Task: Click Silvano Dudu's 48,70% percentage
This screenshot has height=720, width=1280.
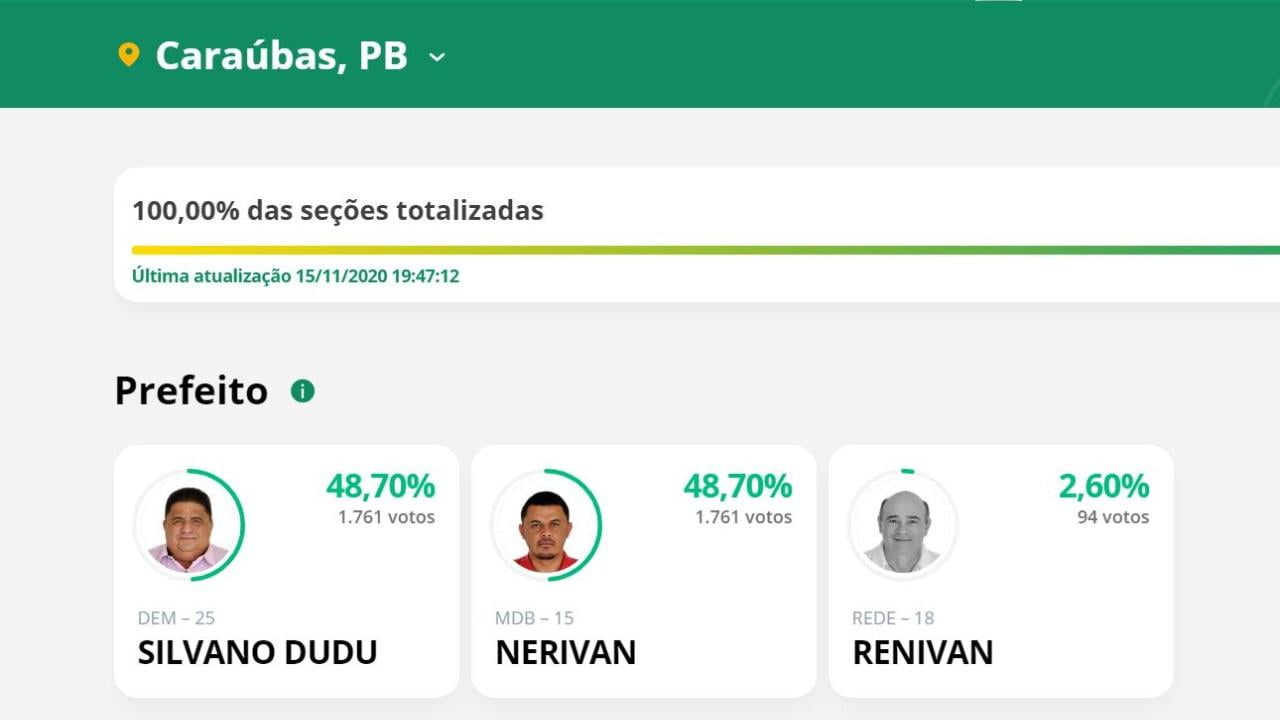Action: tap(380, 487)
